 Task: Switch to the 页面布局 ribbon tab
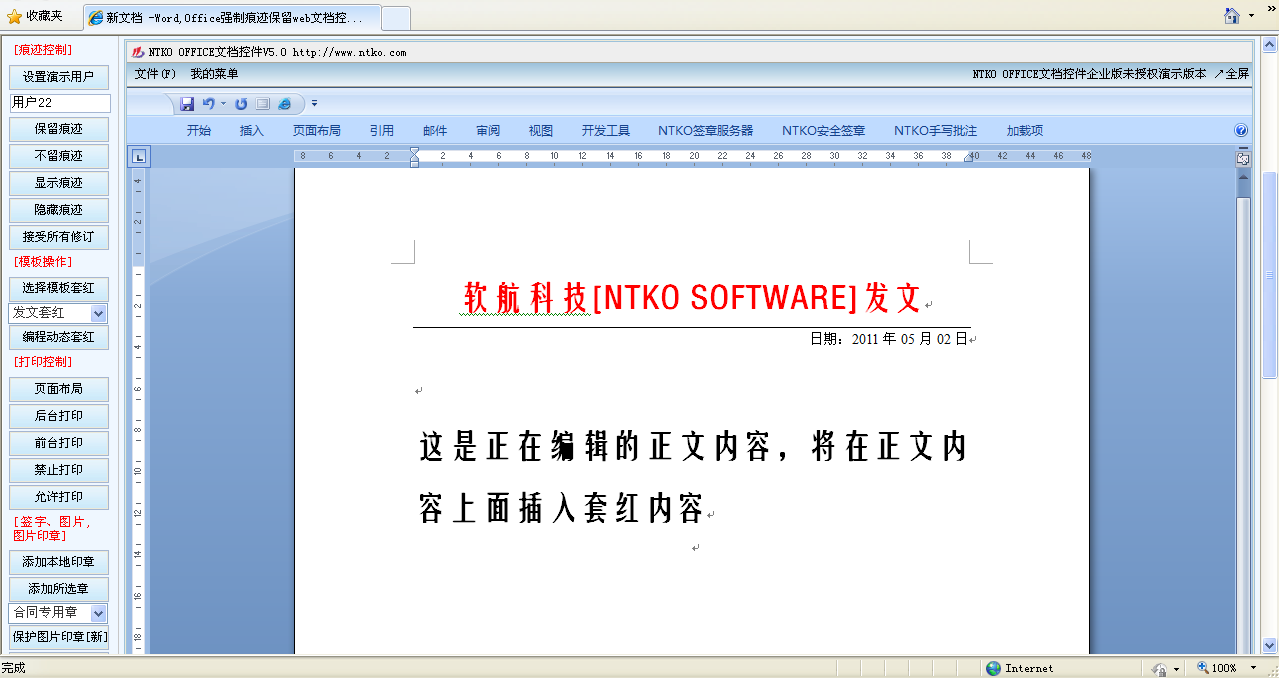click(x=317, y=130)
